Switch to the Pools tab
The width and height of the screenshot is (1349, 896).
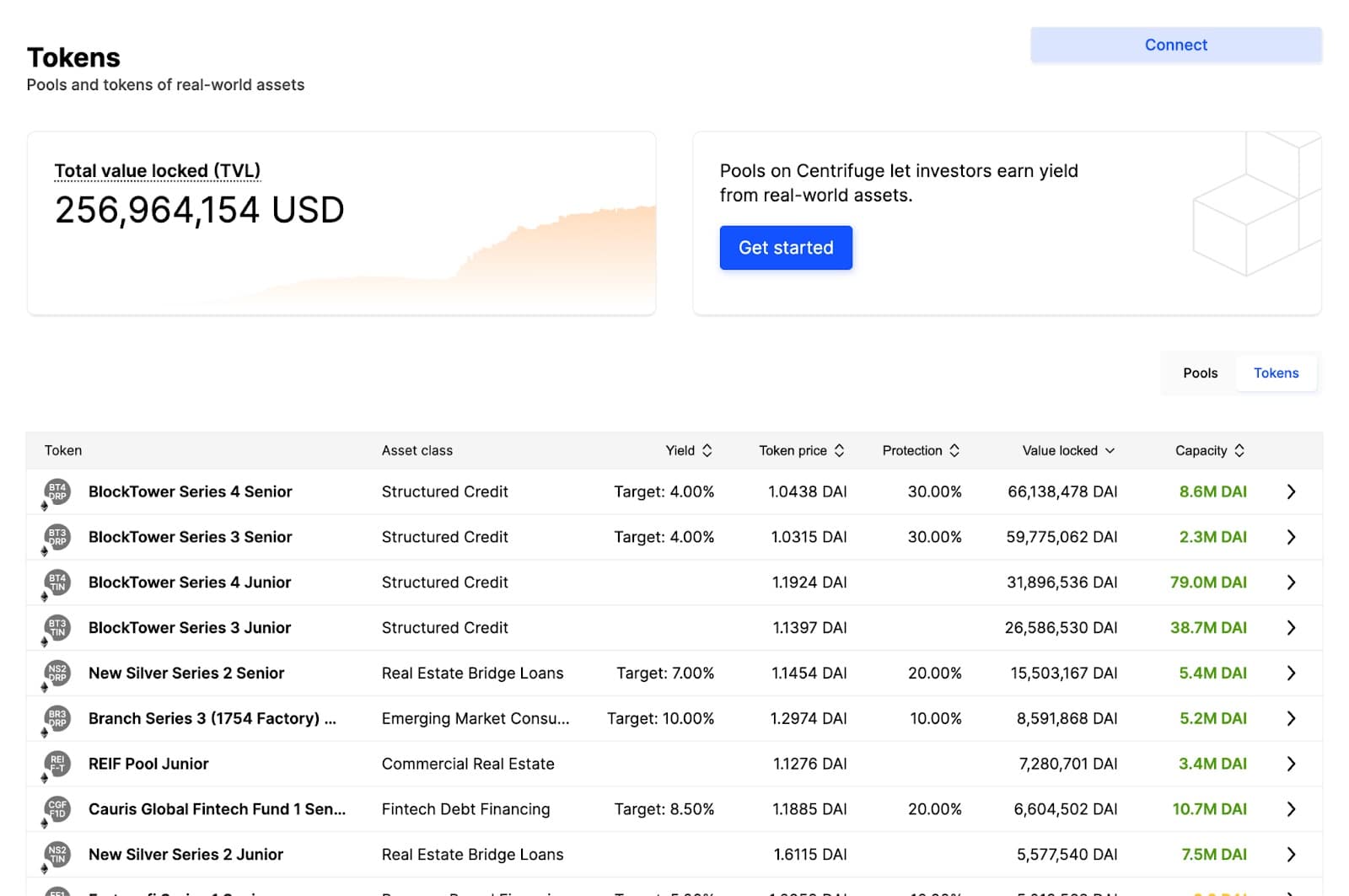[1200, 373]
